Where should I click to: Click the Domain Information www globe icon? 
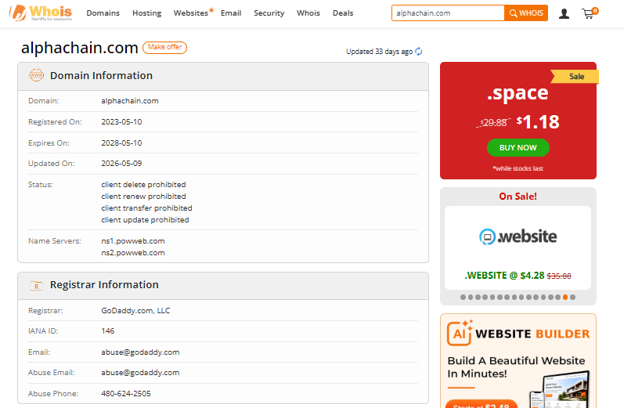click(x=36, y=75)
